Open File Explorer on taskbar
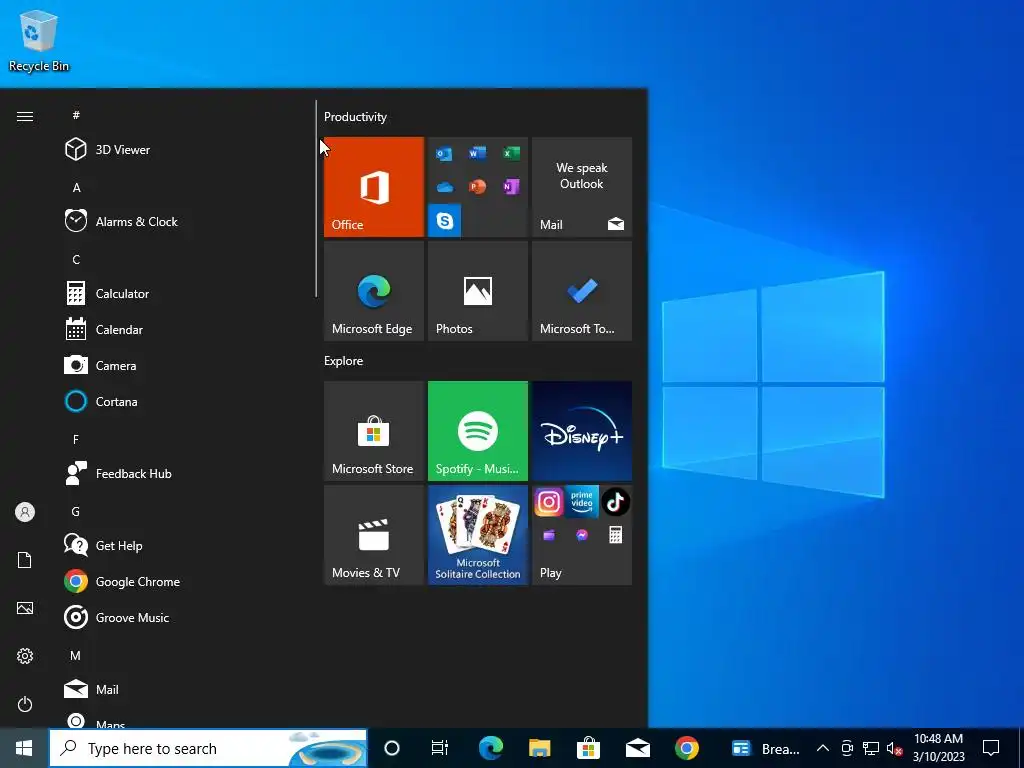This screenshot has height=768, width=1024. click(539, 748)
